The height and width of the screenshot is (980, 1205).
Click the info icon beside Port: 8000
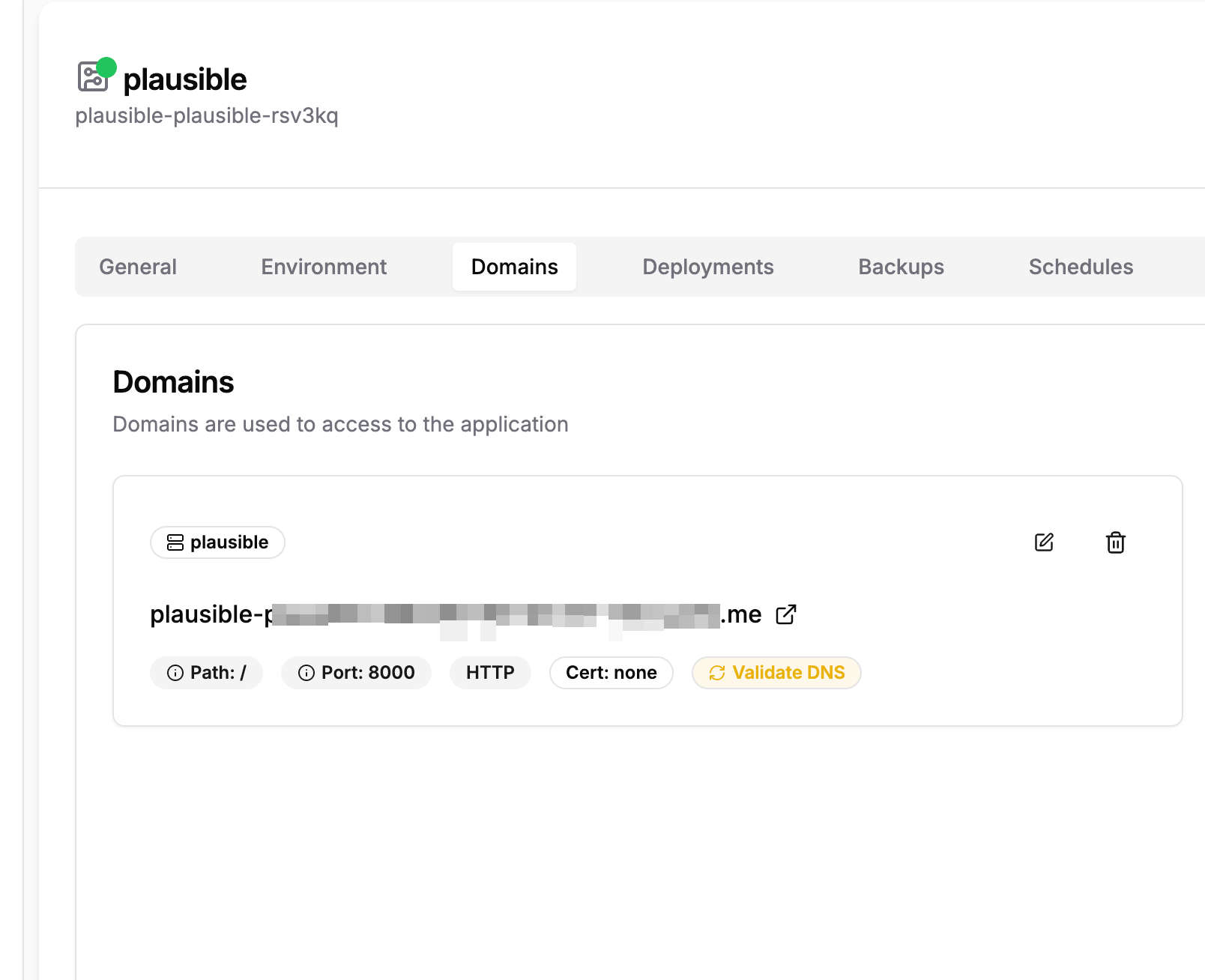[x=306, y=673]
